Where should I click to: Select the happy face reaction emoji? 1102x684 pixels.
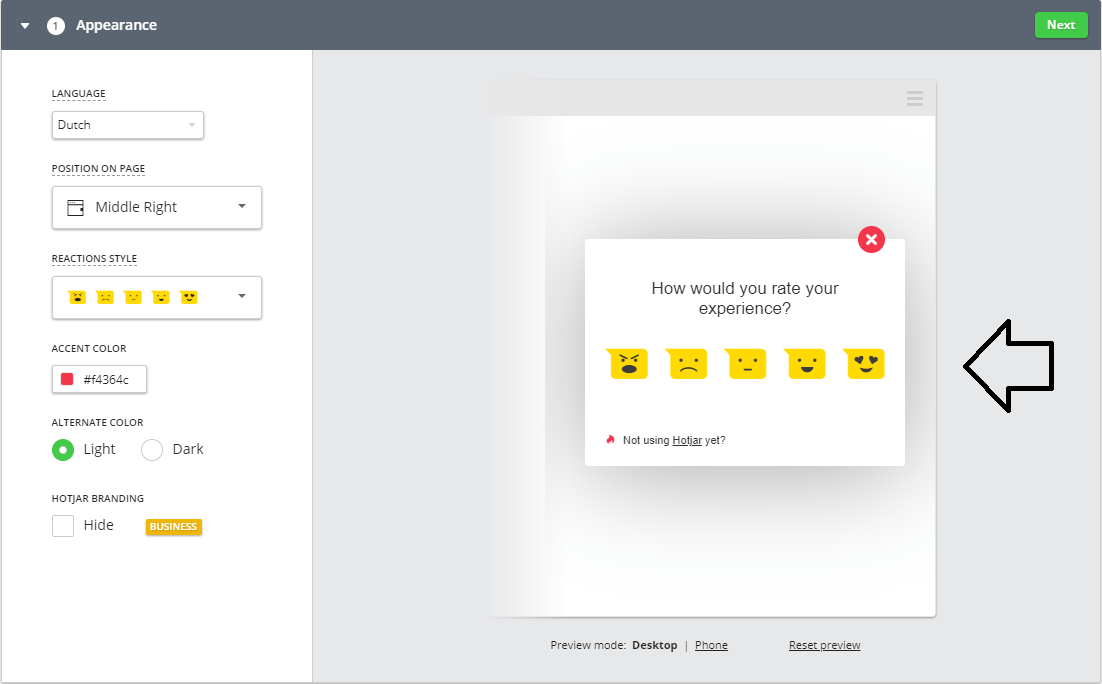[x=805, y=364]
